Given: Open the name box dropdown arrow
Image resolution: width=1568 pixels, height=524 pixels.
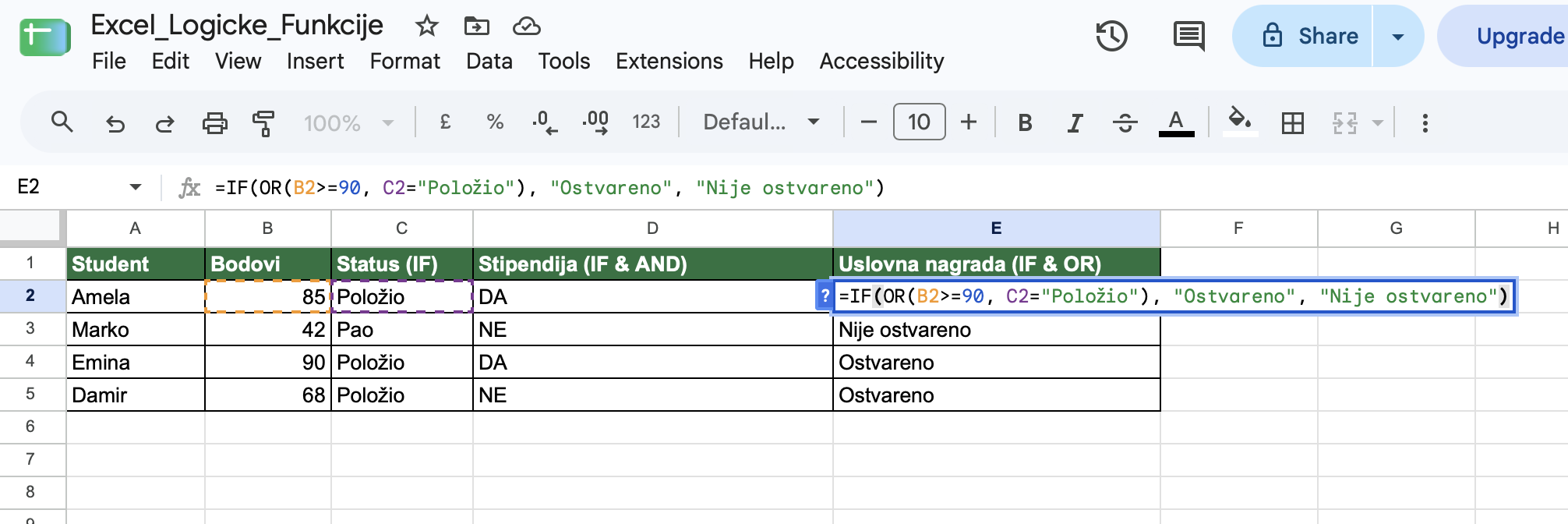Looking at the screenshot, I should tap(136, 187).
